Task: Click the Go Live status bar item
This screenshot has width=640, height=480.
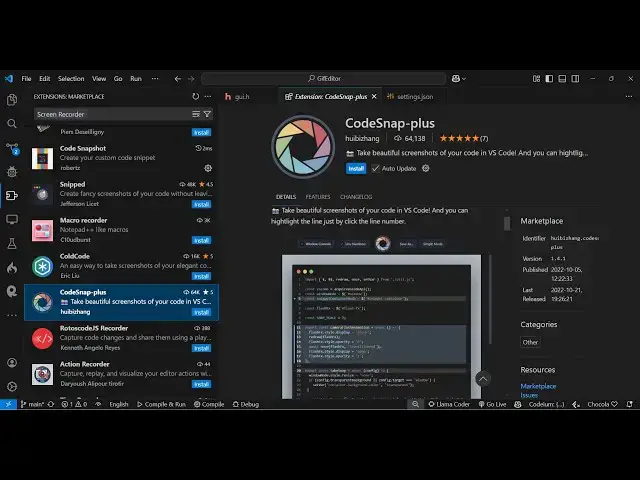Action: [x=492, y=404]
